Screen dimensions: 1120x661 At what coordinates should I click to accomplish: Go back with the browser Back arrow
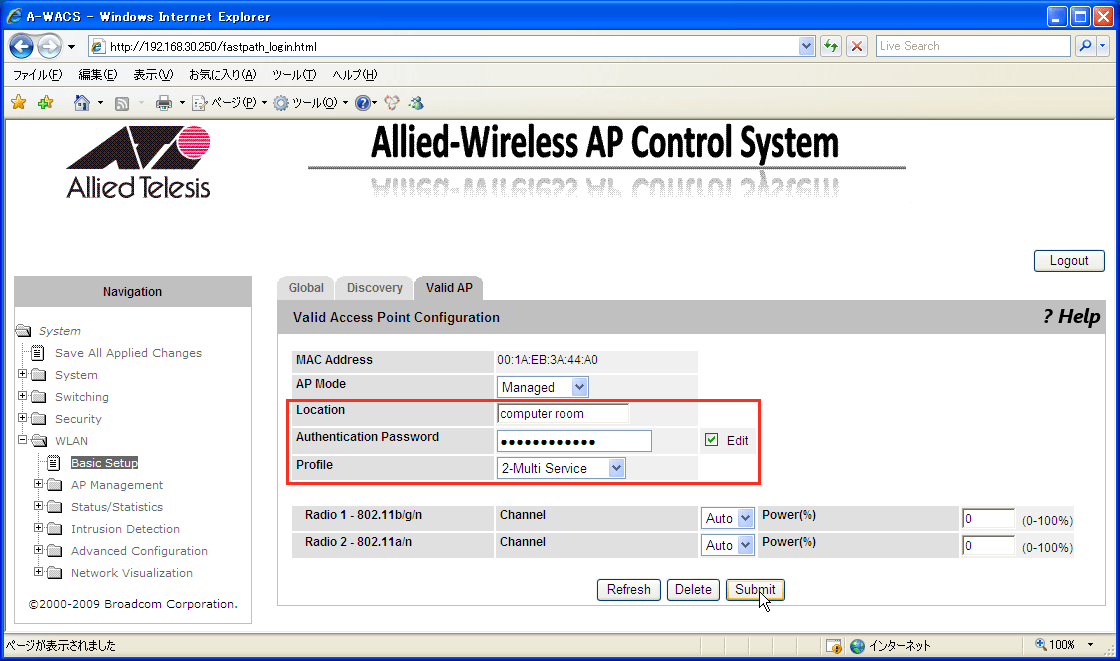coord(21,47)
